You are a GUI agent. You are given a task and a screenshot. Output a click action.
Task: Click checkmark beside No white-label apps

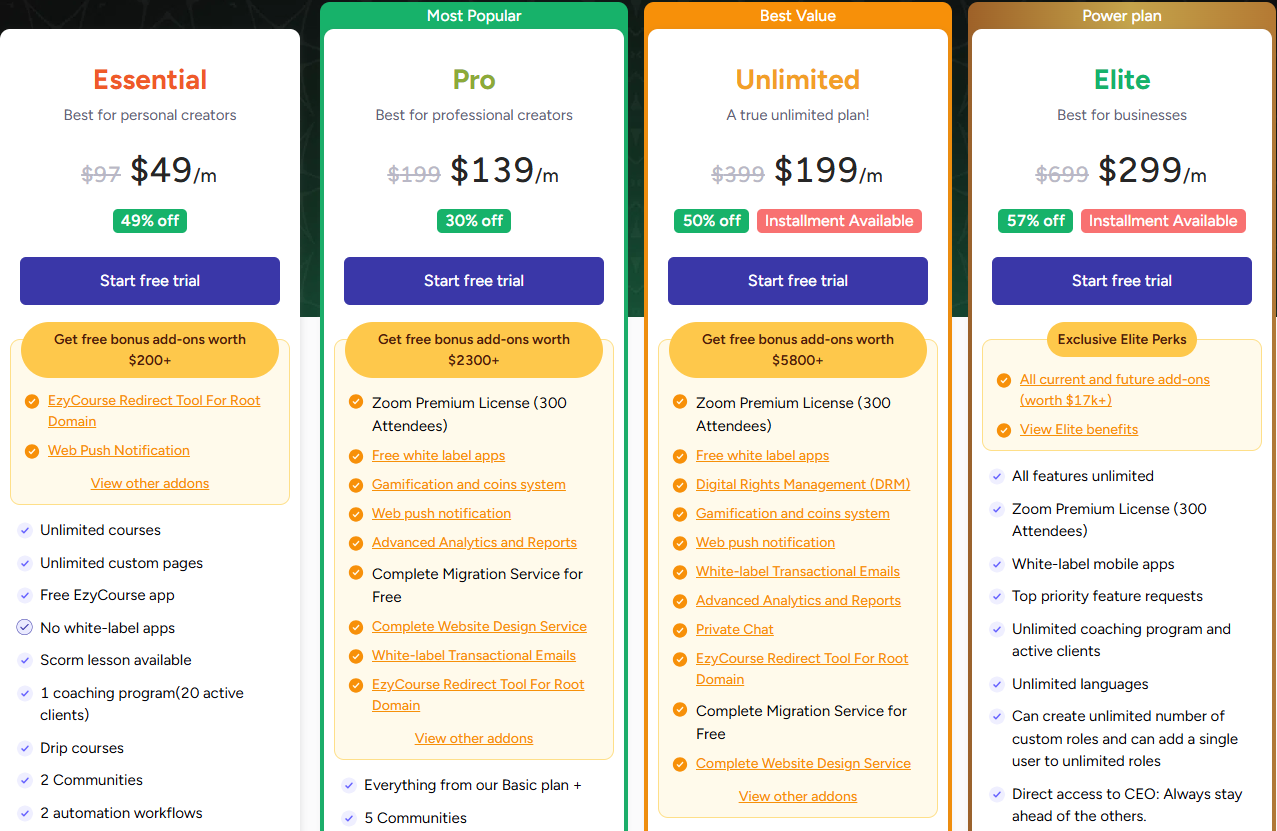point(25,628)
